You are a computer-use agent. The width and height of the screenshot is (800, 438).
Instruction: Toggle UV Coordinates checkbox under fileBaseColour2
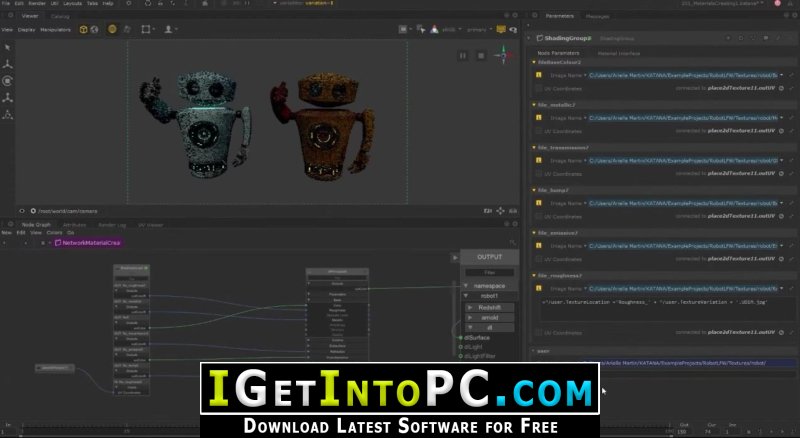click(538, 88)
